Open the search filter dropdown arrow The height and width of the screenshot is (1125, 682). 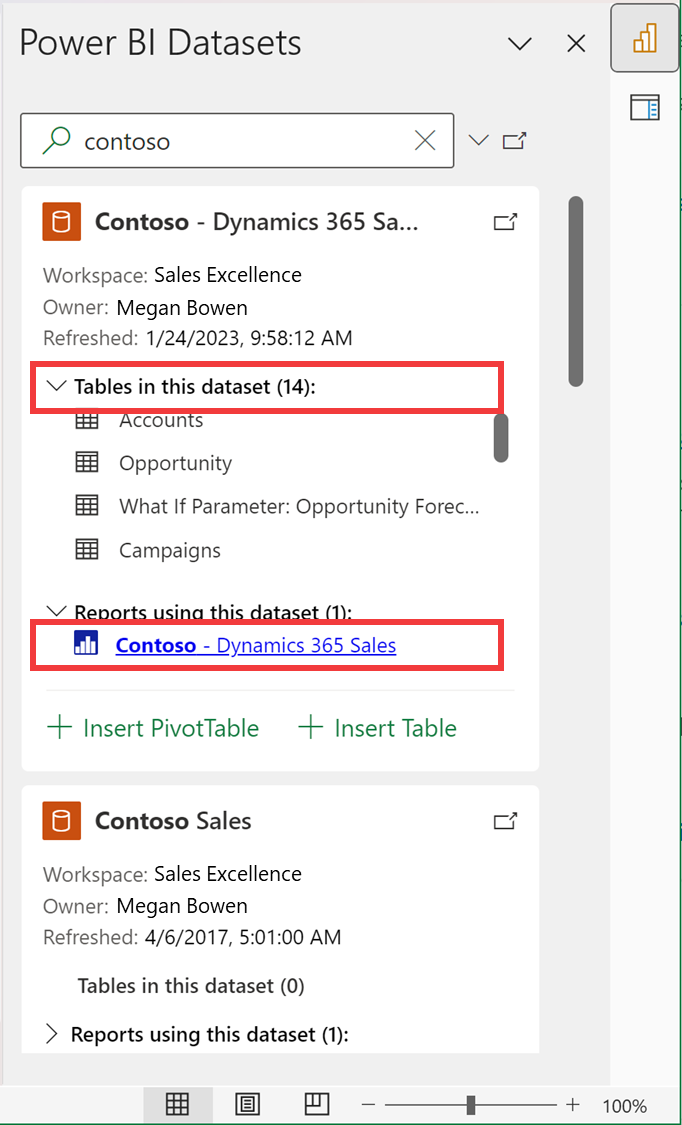click(478, 140)
